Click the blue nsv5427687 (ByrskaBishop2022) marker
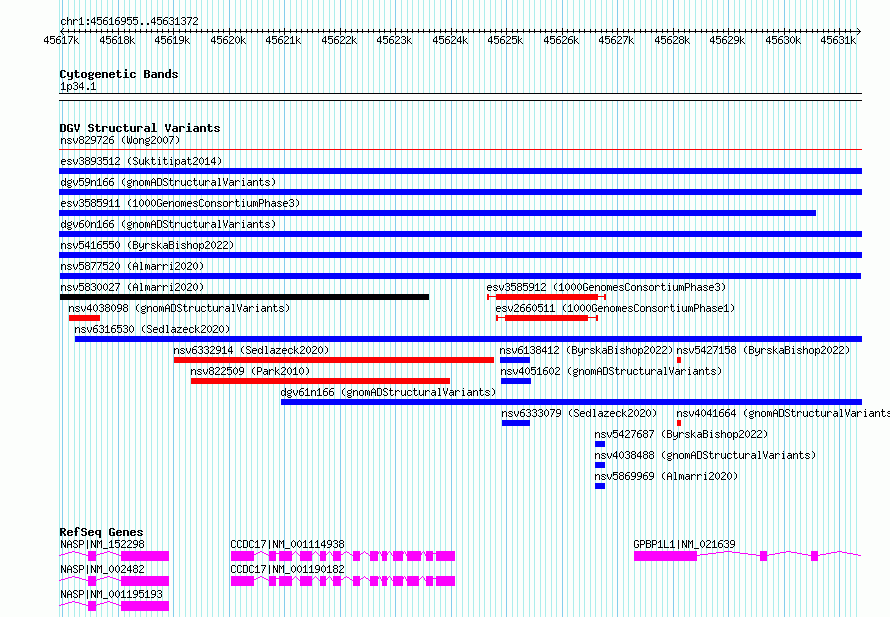This screenshot has width=890, height=617. click(x=600, y=444)
